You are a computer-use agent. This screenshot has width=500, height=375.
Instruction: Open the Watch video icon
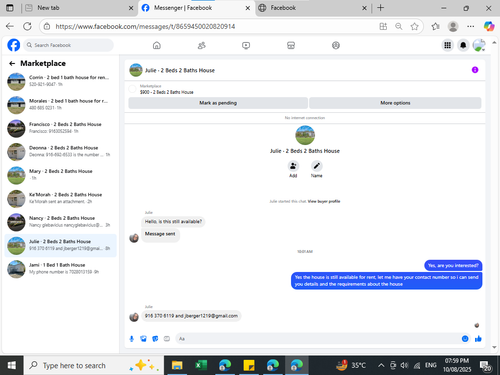pos(246,45)
